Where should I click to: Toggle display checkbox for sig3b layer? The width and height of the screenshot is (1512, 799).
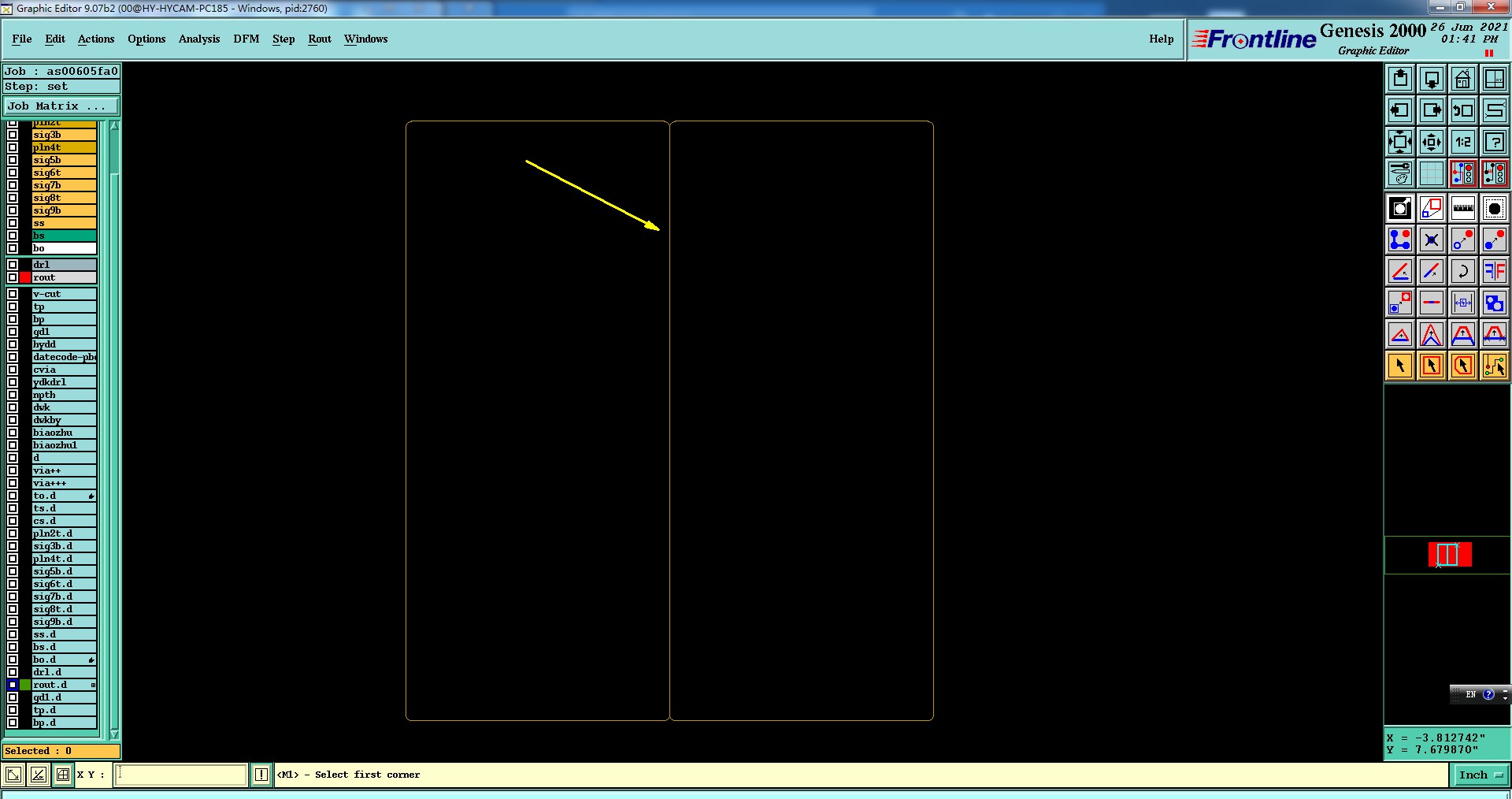click(13, 135)
